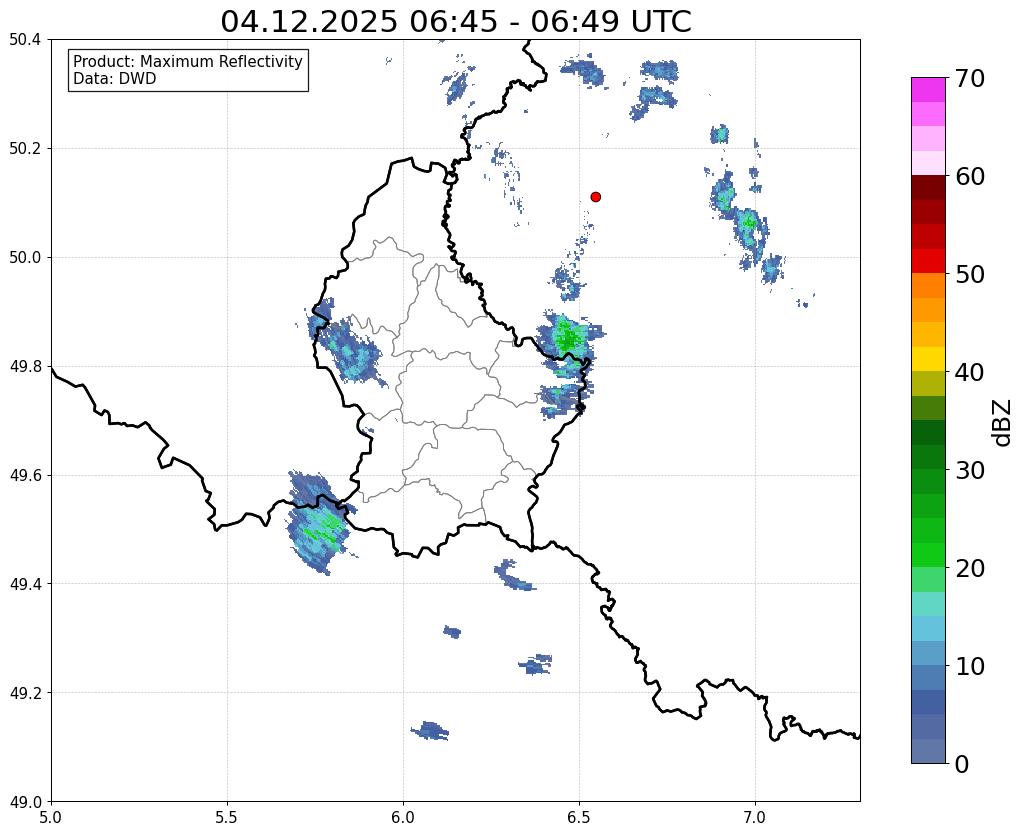
Task: Click the latitude axis label 49.4
Action: [x=25, y=583]
